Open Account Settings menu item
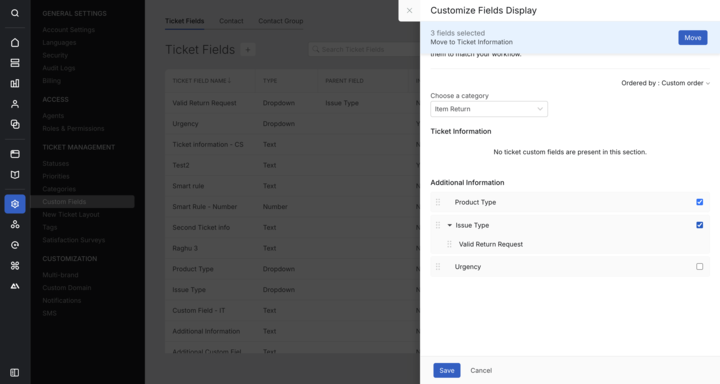This screenshot has height=384, width=720. (68, 30)
